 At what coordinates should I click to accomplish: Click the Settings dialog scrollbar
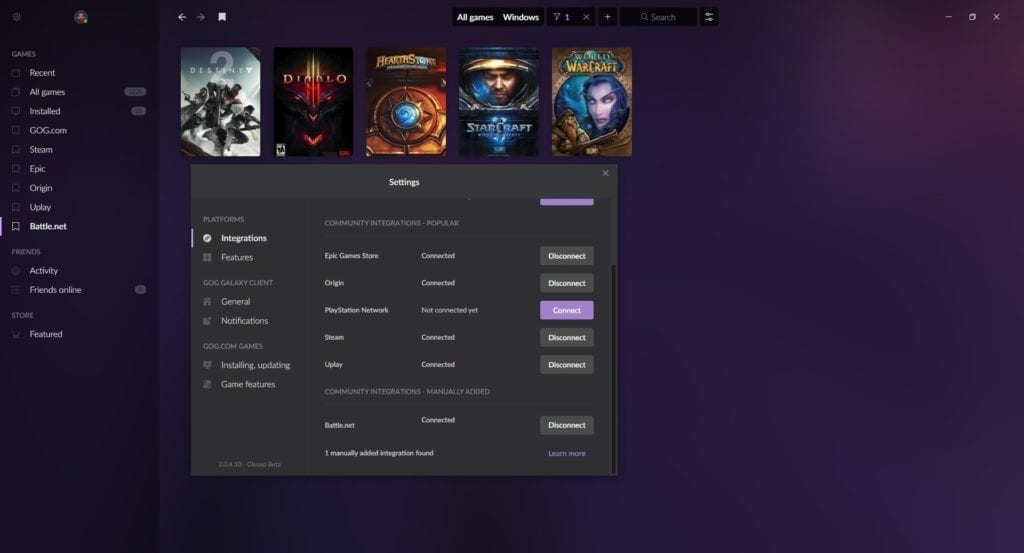613,368
